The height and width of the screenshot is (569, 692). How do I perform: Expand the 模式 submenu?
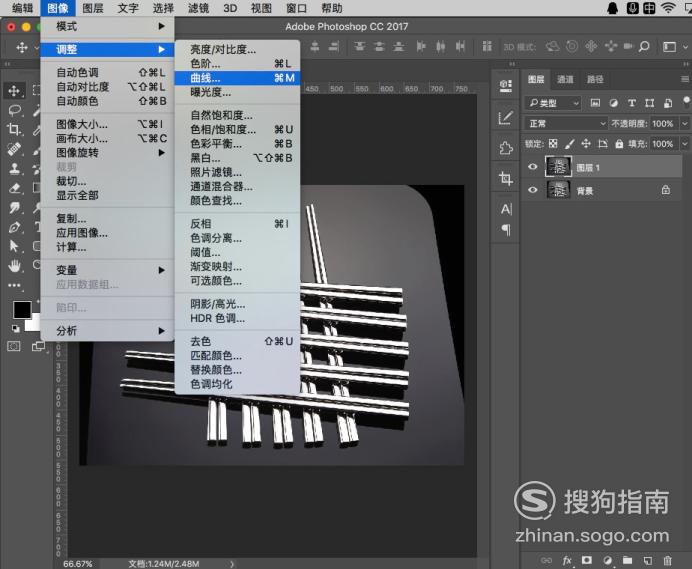(107, 26)
